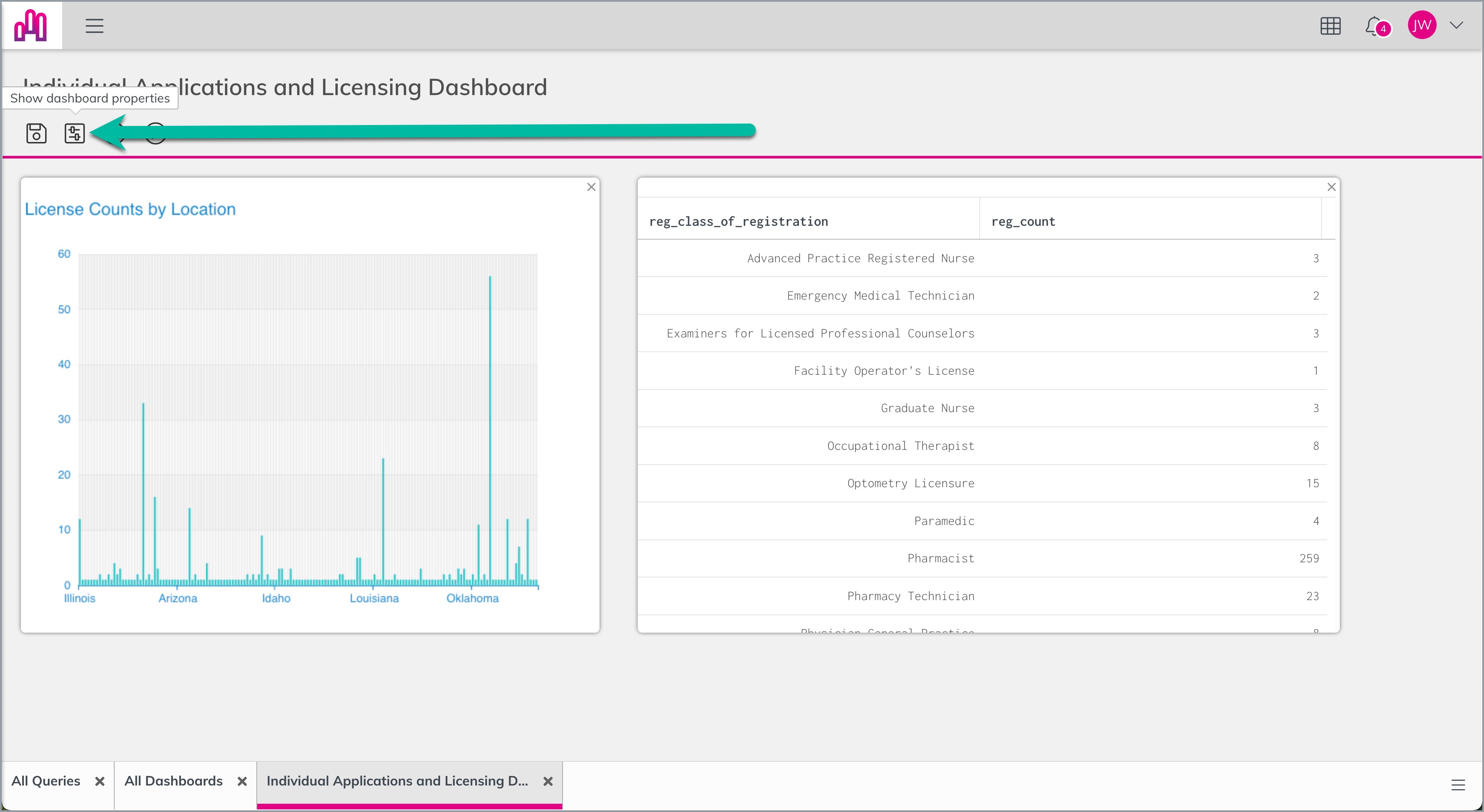Screen dimensions: 1484x812
Task: Select the Occupational Therapist row
Action: [982, 446]
